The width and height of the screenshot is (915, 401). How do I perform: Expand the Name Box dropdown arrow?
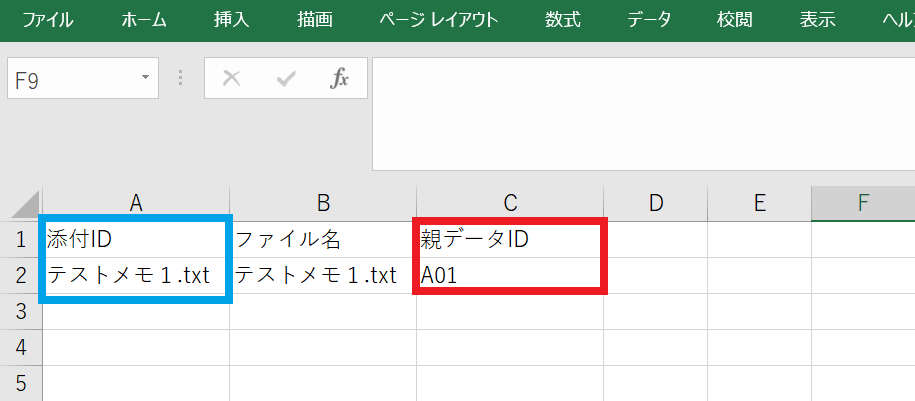point(146,78)
